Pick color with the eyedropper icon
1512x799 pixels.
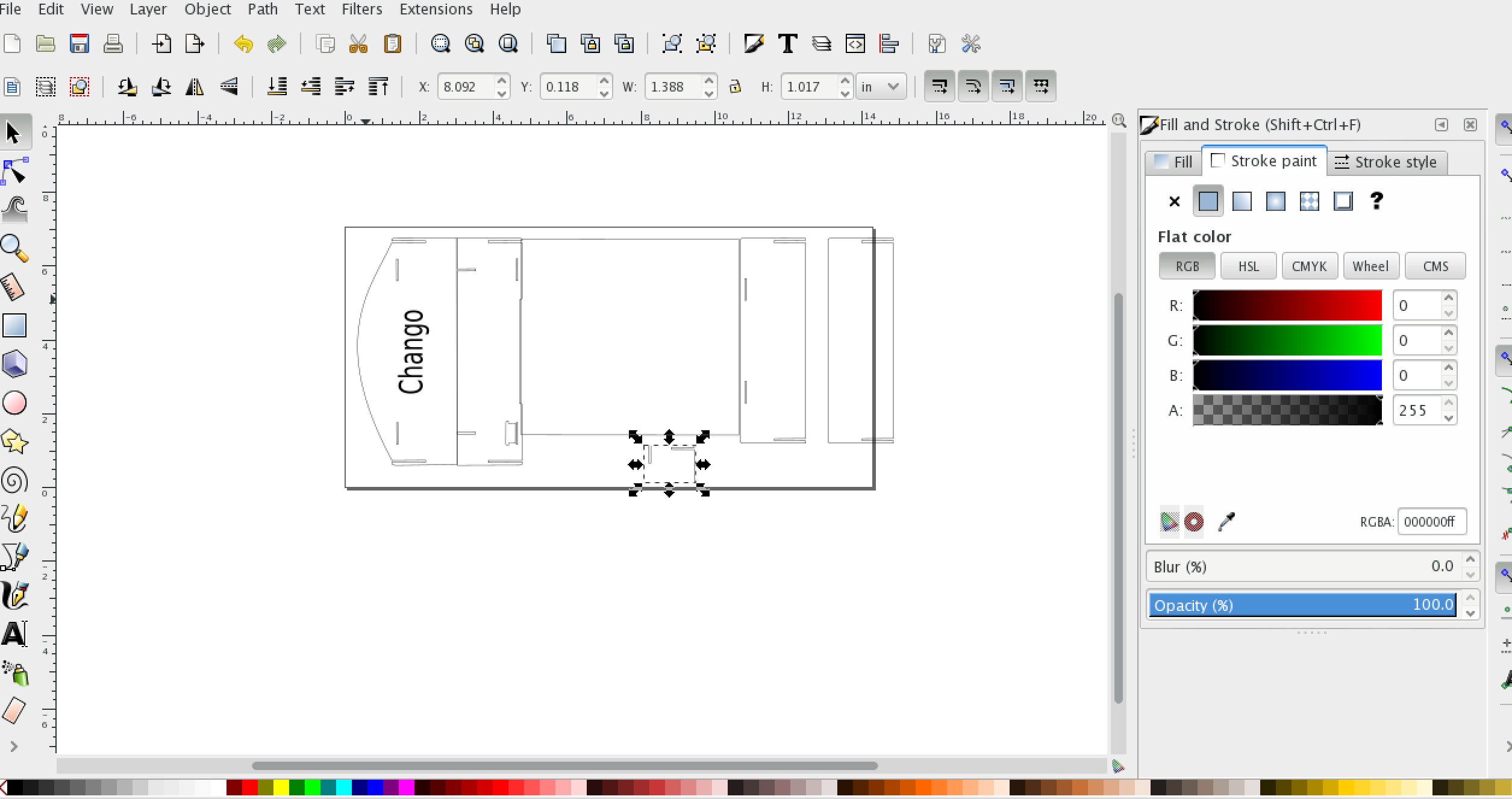pos(1226,521)
